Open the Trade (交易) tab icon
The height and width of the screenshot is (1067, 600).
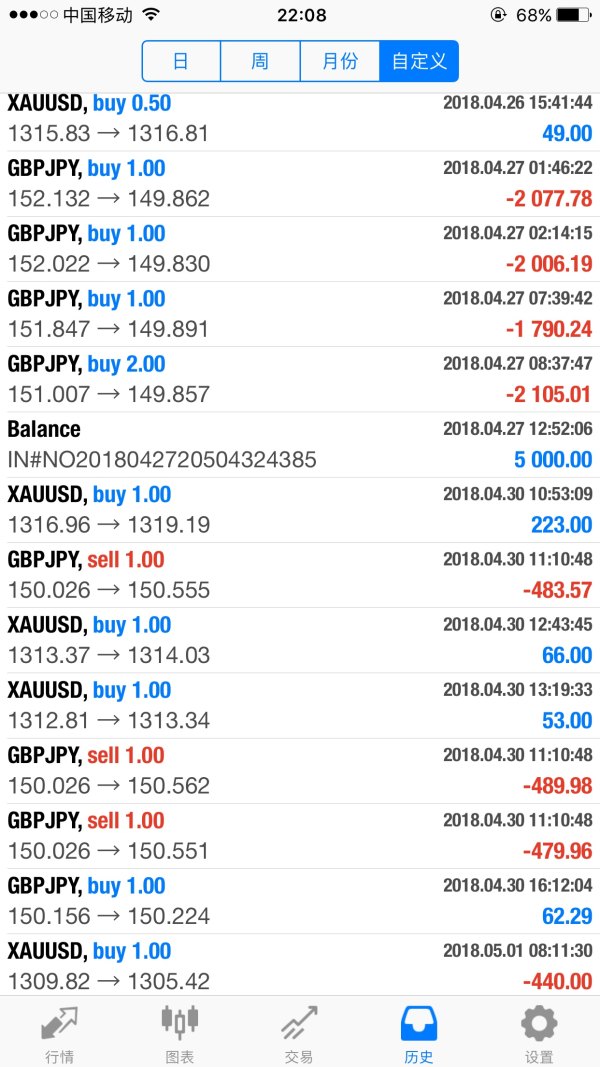click(x=299, y=1025)
